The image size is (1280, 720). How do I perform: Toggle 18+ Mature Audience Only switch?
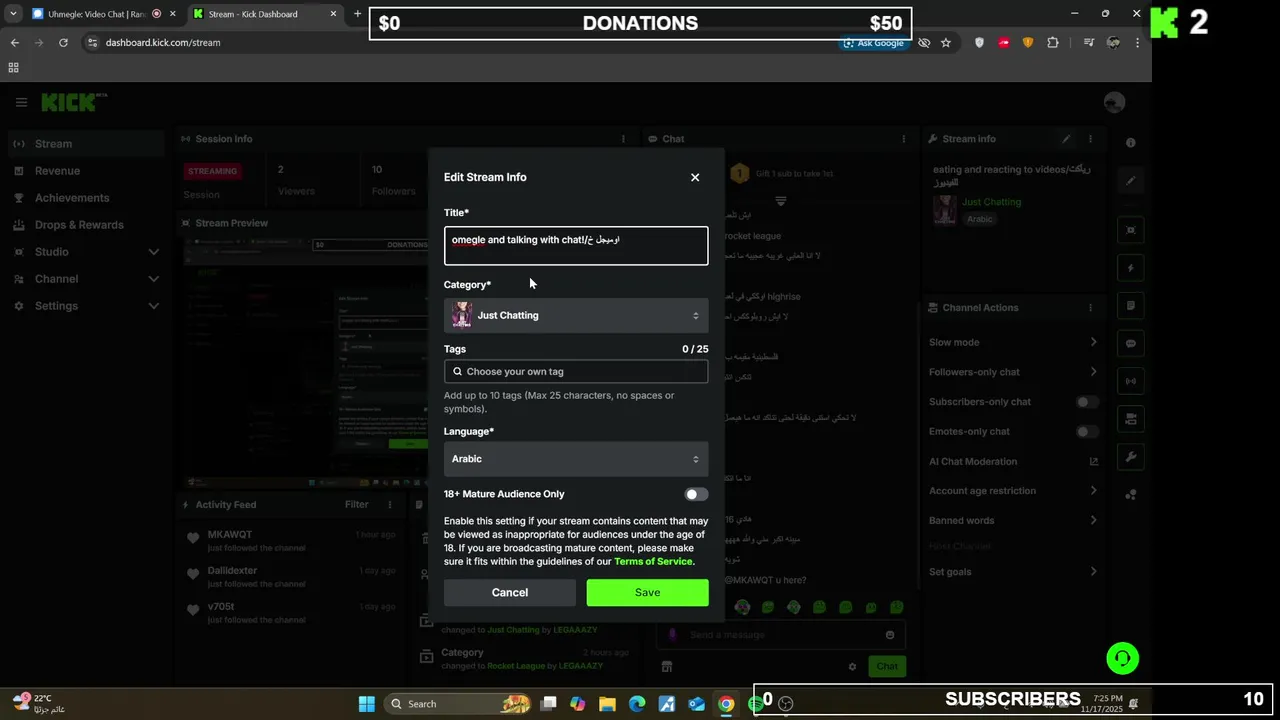[x=696, y=494]
